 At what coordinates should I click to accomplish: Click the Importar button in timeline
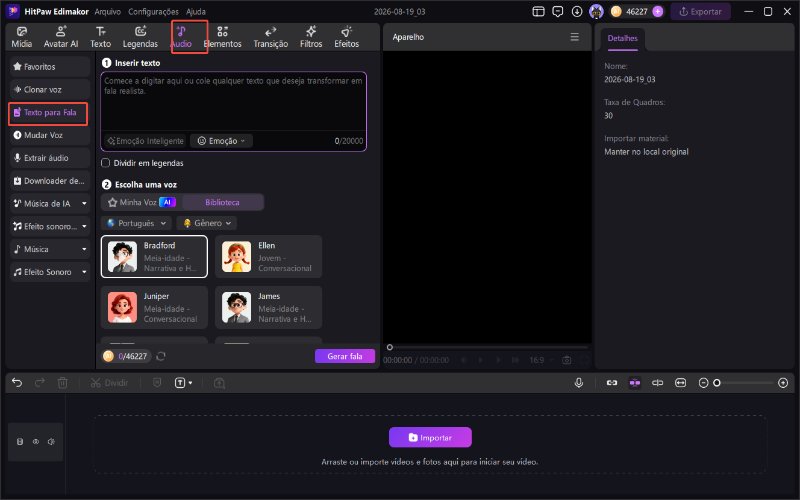click(x=430, y=437)
